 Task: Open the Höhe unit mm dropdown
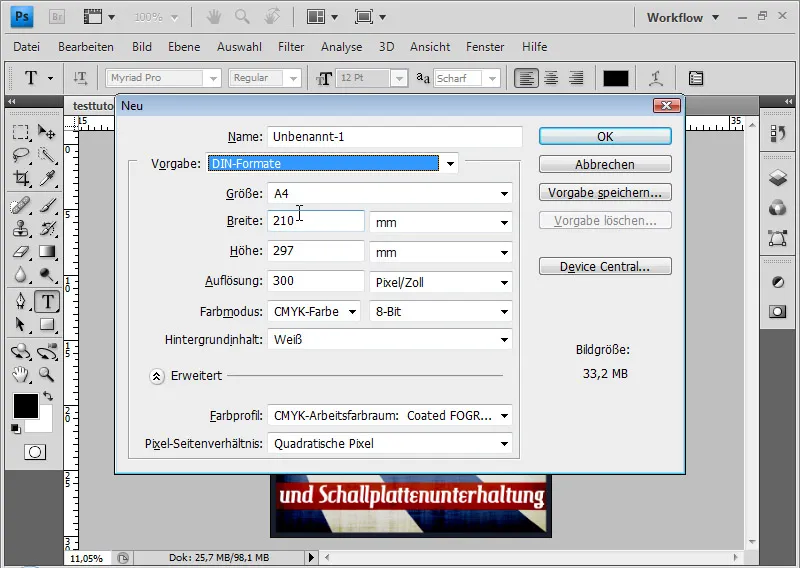[x=441, y=252]
